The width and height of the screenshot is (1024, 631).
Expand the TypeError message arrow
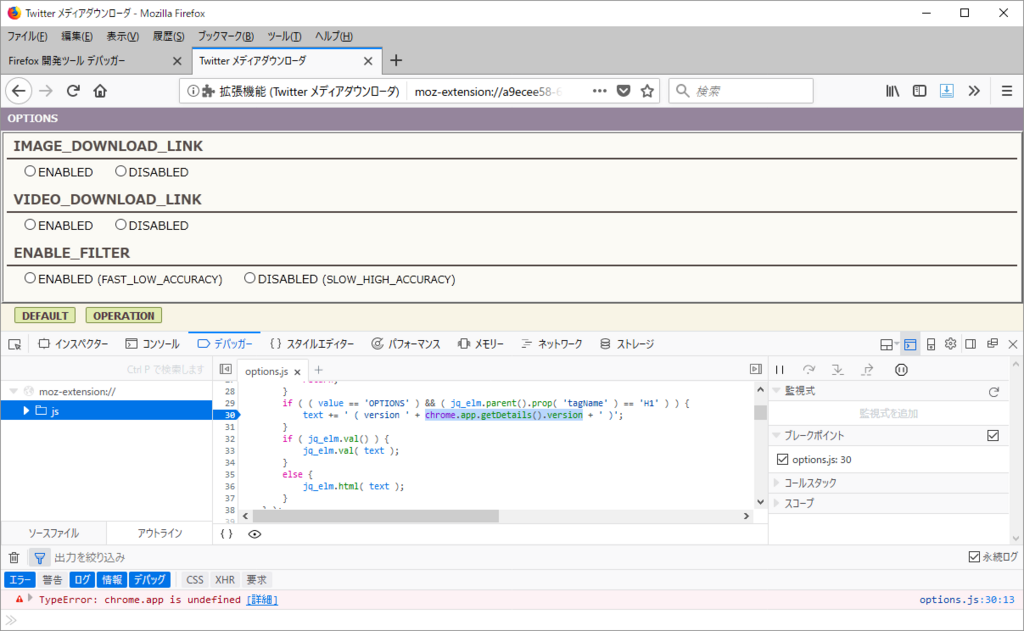pyautogui.click(x=30, y=598)
